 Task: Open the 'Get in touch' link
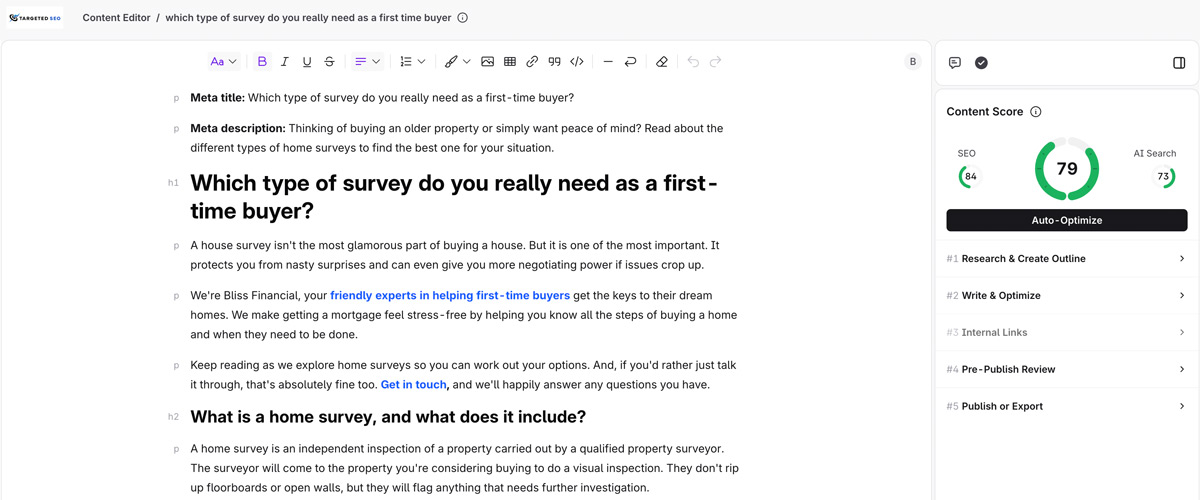click(414, 385)
